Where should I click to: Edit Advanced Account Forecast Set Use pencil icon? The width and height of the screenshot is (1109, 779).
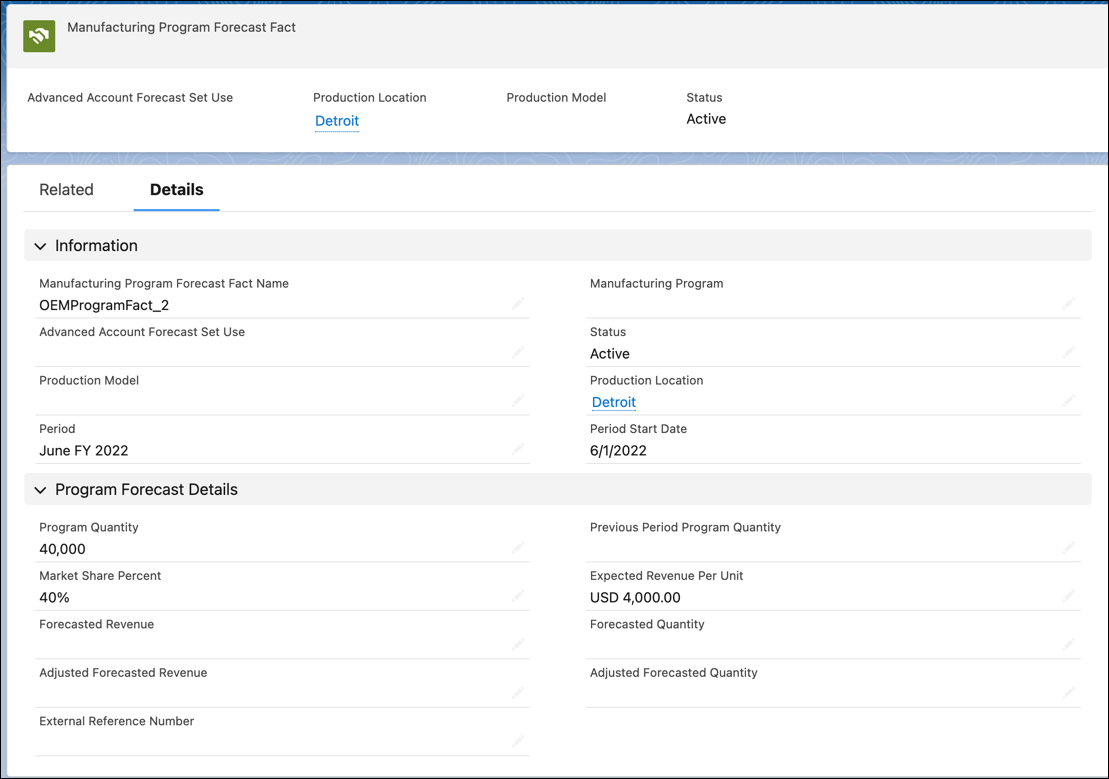pyautogui.click(x=518, y=352)
